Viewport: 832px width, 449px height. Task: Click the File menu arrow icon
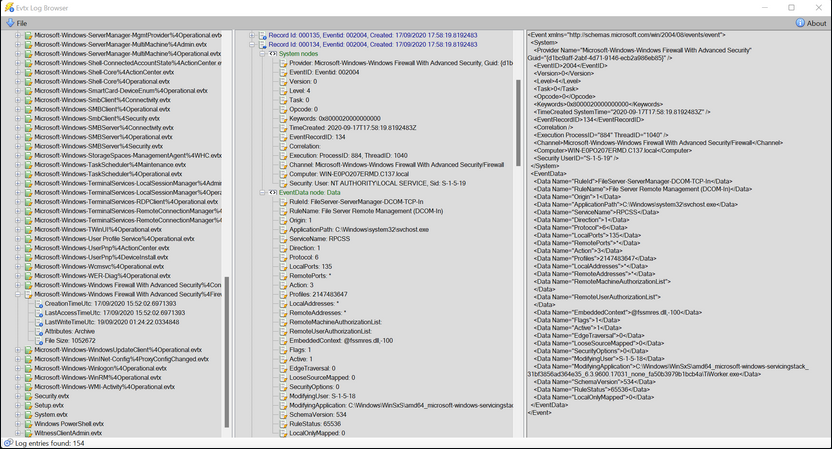coord(11,23)
